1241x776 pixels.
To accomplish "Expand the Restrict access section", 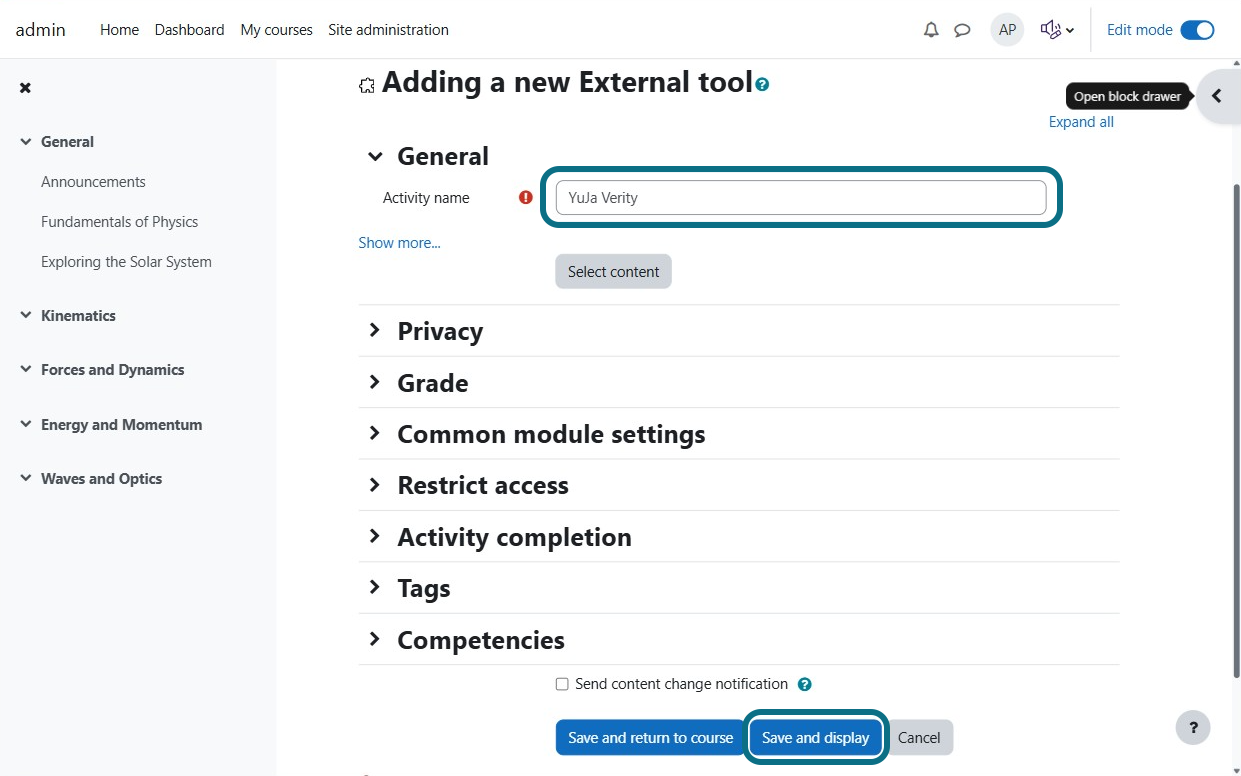I will (x=375, y=484).
